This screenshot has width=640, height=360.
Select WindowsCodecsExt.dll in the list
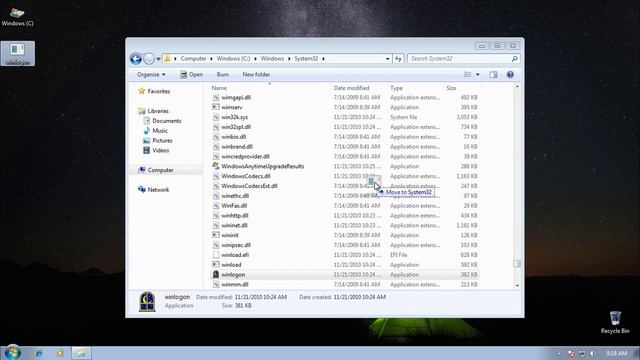click(x=249, y=186)
